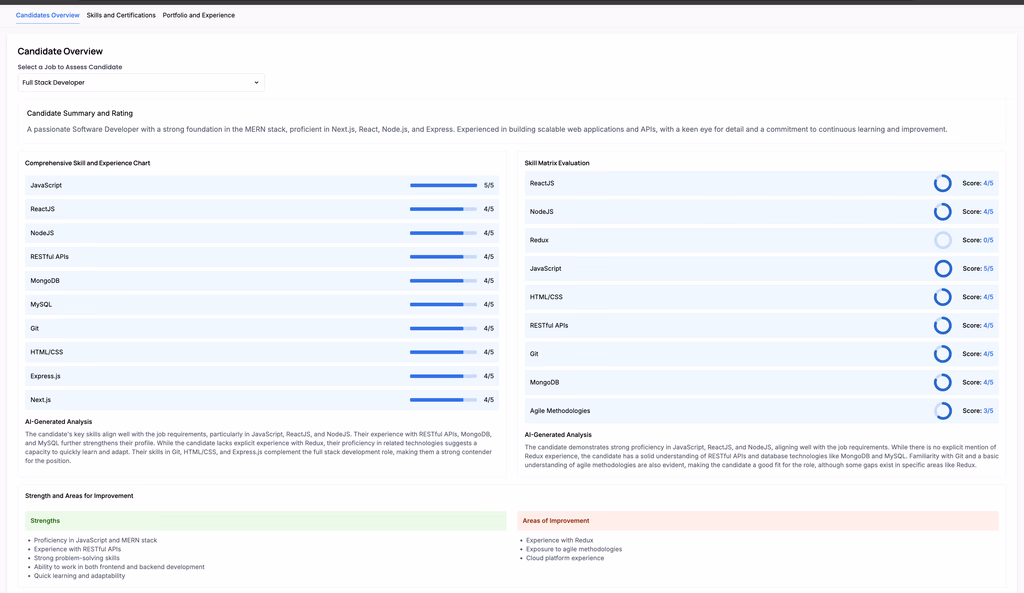1024x593 pixels.
Task: Click 'Quick learning and adaptability' bullet
Action: coord(79,575)
